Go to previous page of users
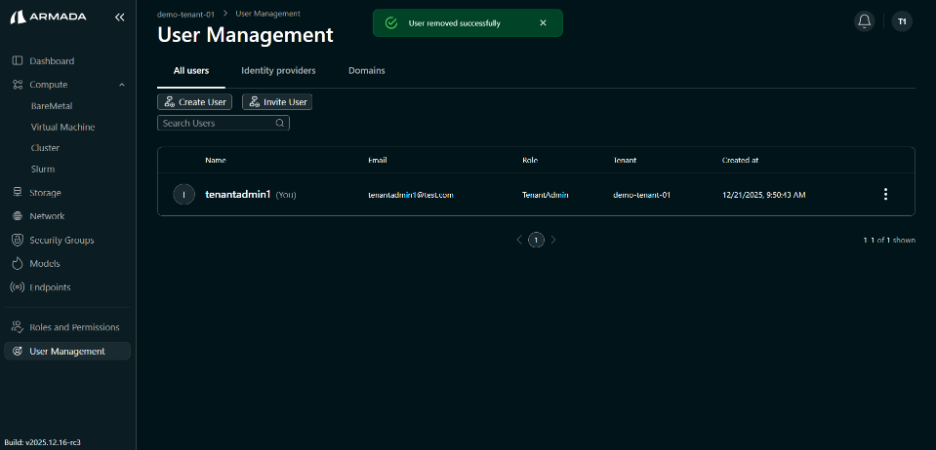This screenshot has width=936, height=450. click(x=519, y=240)
